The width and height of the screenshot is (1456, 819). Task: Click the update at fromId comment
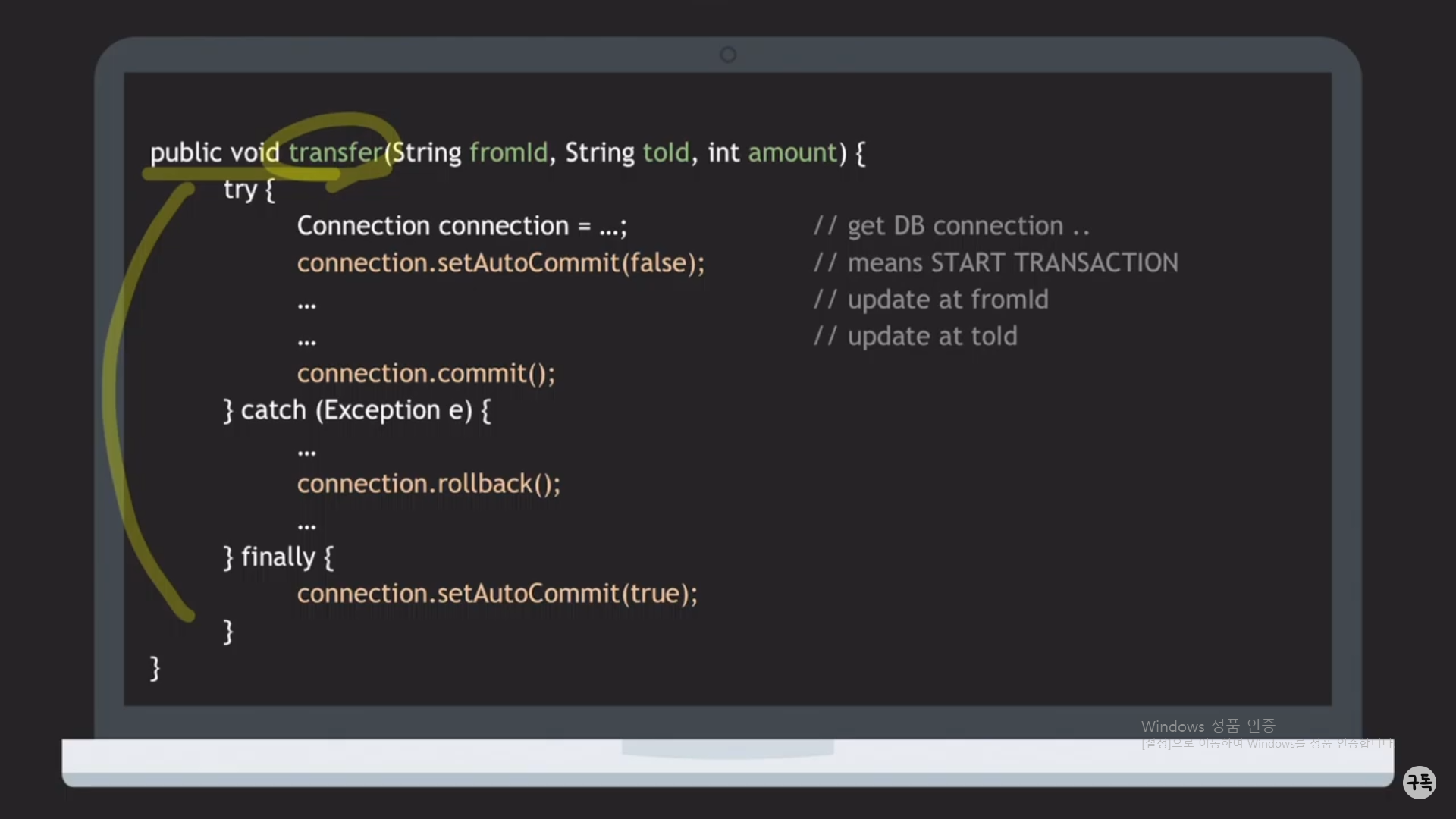931,300
